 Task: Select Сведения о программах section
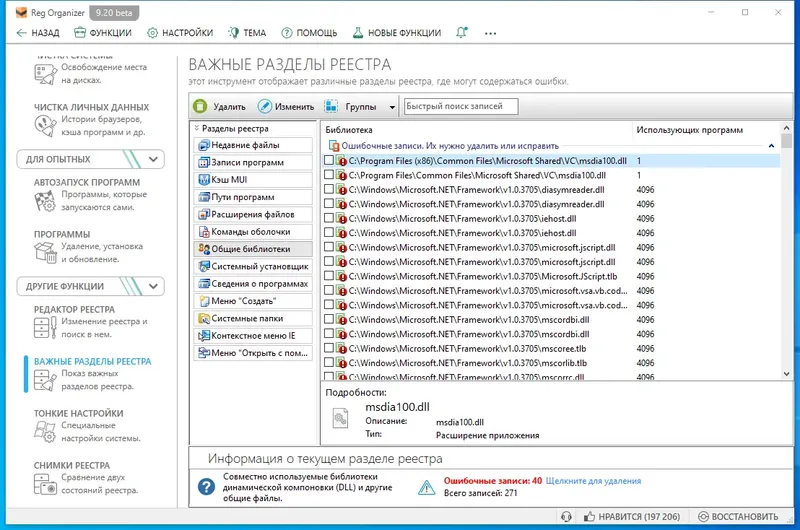click(x=254, y=284)
